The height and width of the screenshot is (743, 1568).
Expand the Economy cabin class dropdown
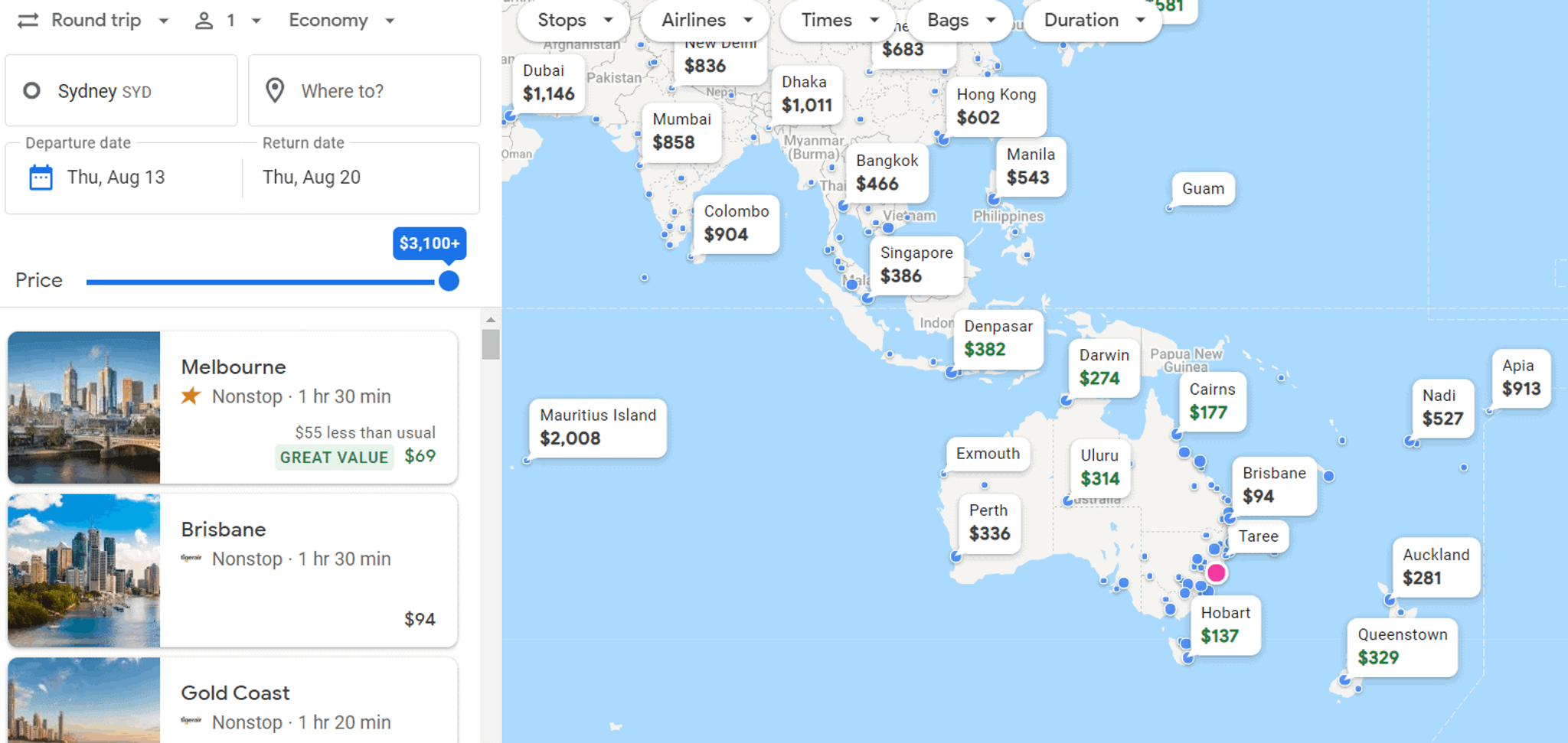339,21
